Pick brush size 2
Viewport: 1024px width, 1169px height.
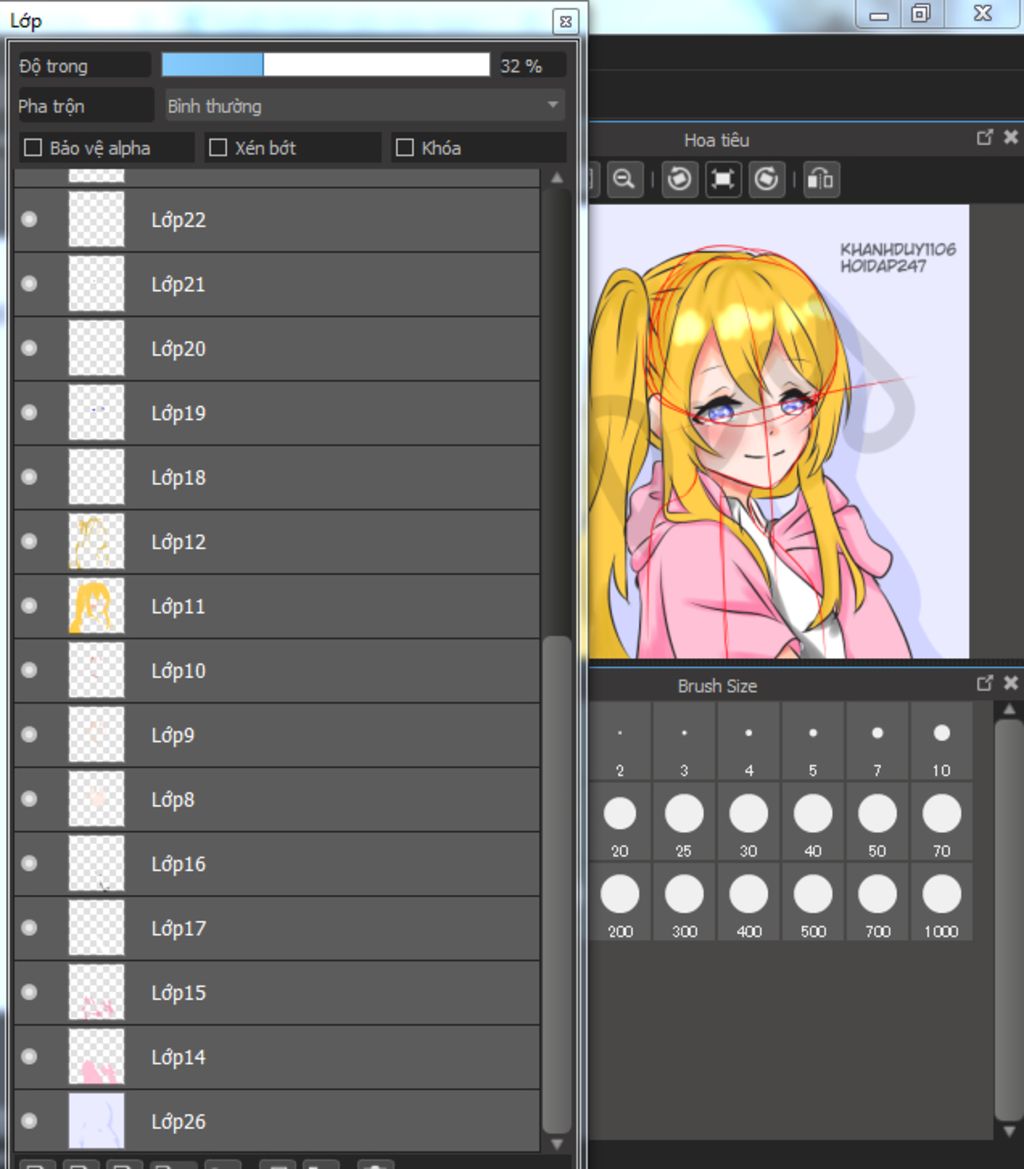619,742
